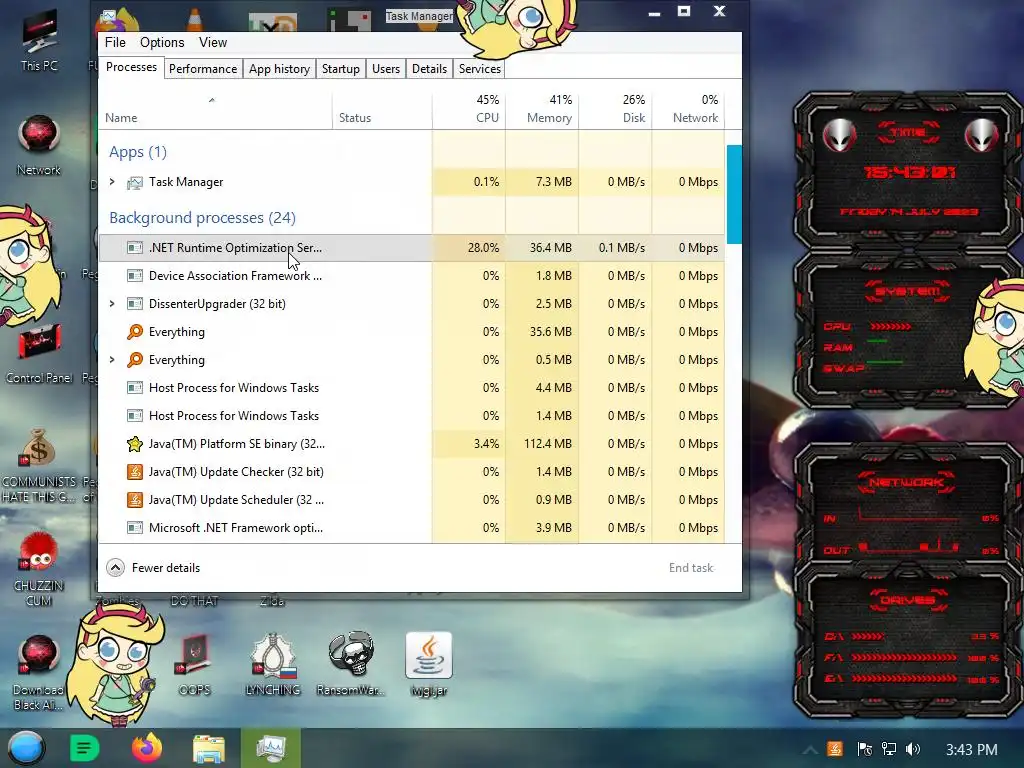1024x768 pixels.
Task: Select the Processes tab
Action: tap(131, 67)
